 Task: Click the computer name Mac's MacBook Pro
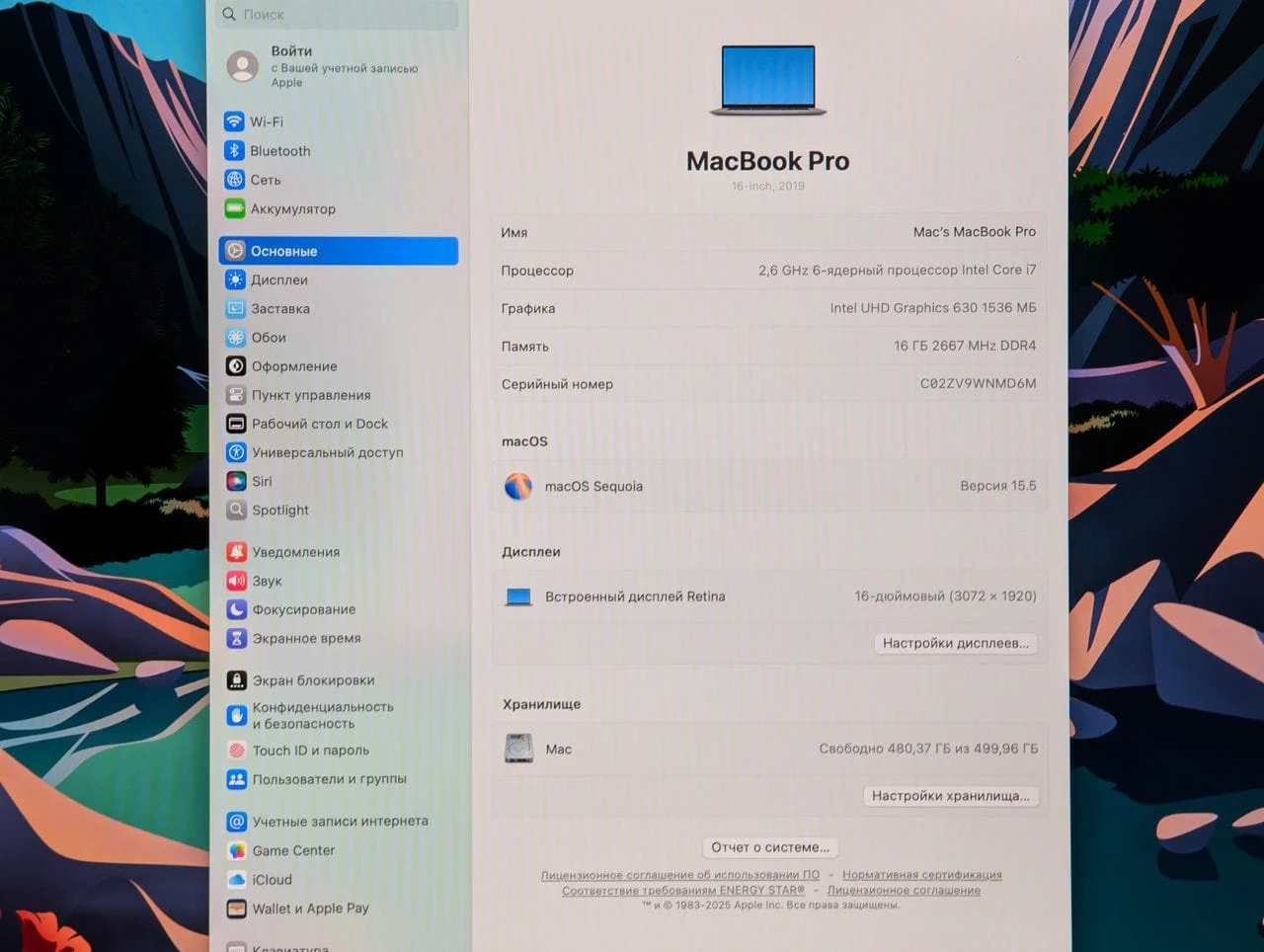coord(975,232)
